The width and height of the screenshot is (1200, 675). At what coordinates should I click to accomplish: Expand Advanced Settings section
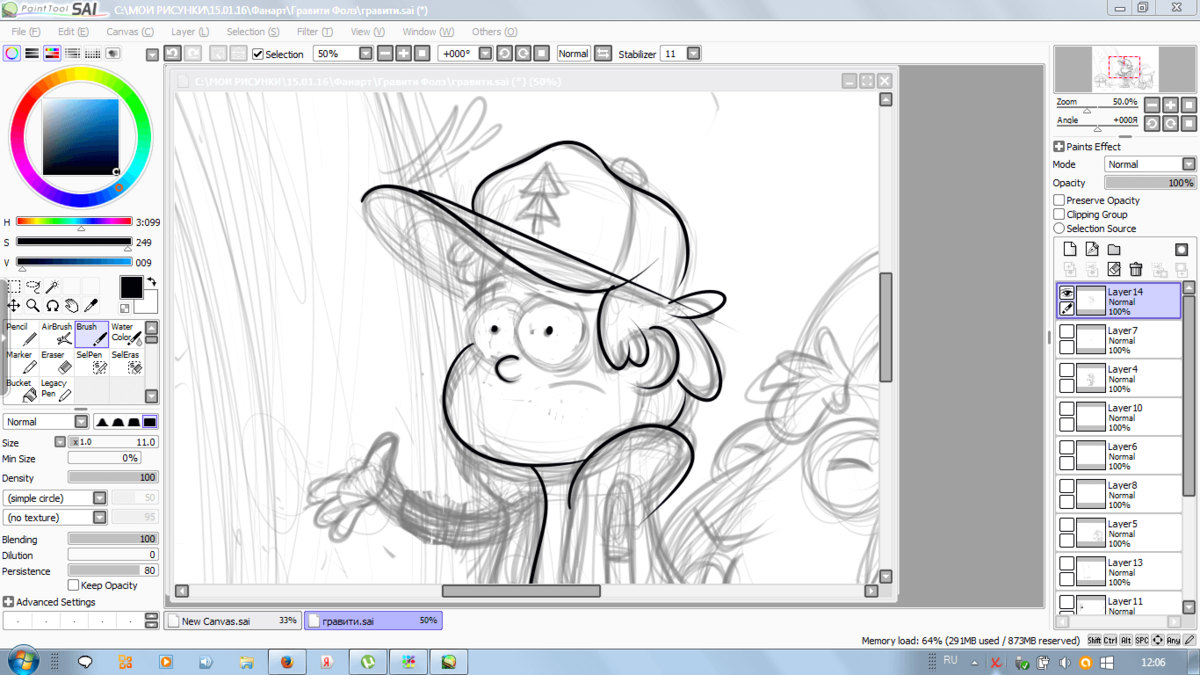(x=8, y=602)
